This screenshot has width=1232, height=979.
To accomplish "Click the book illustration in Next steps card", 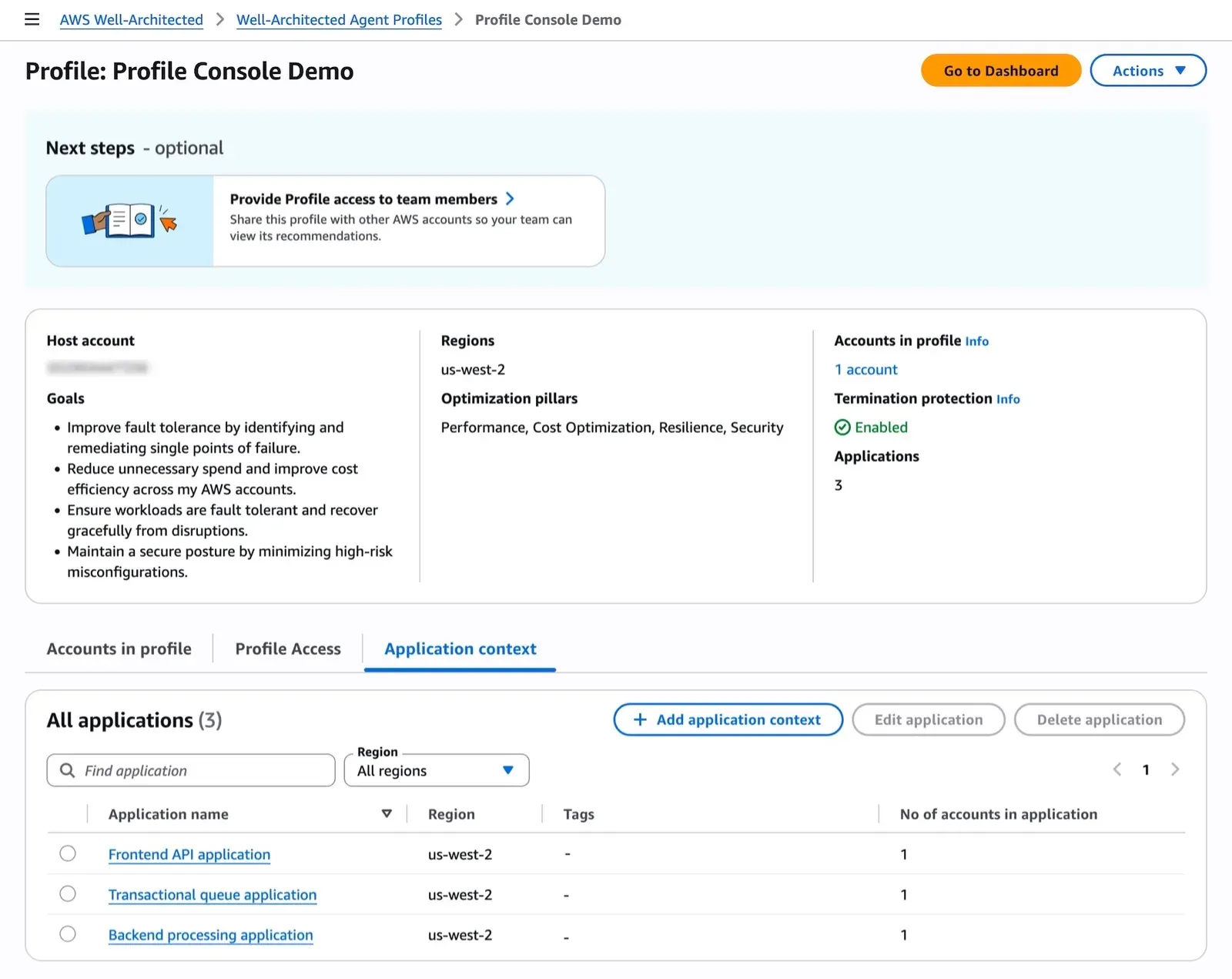I will [x=129, y=221].
